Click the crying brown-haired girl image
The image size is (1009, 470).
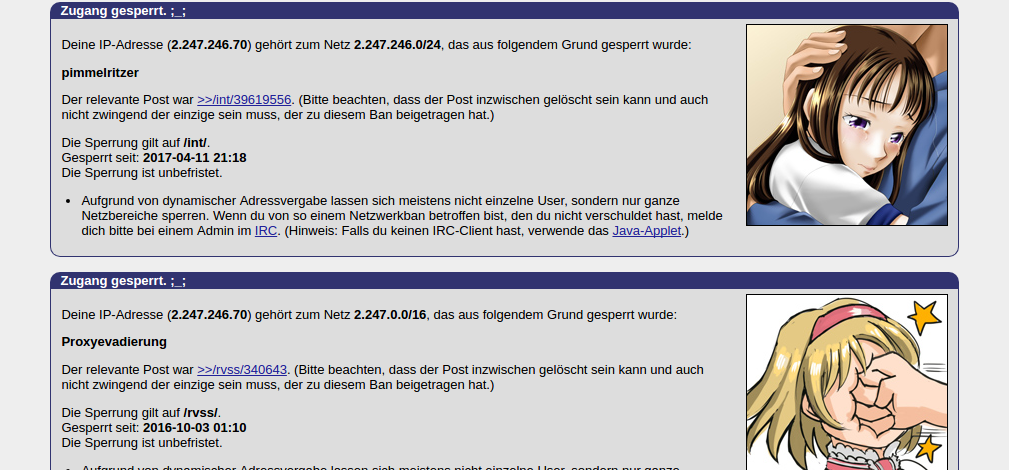coord(847,125)
